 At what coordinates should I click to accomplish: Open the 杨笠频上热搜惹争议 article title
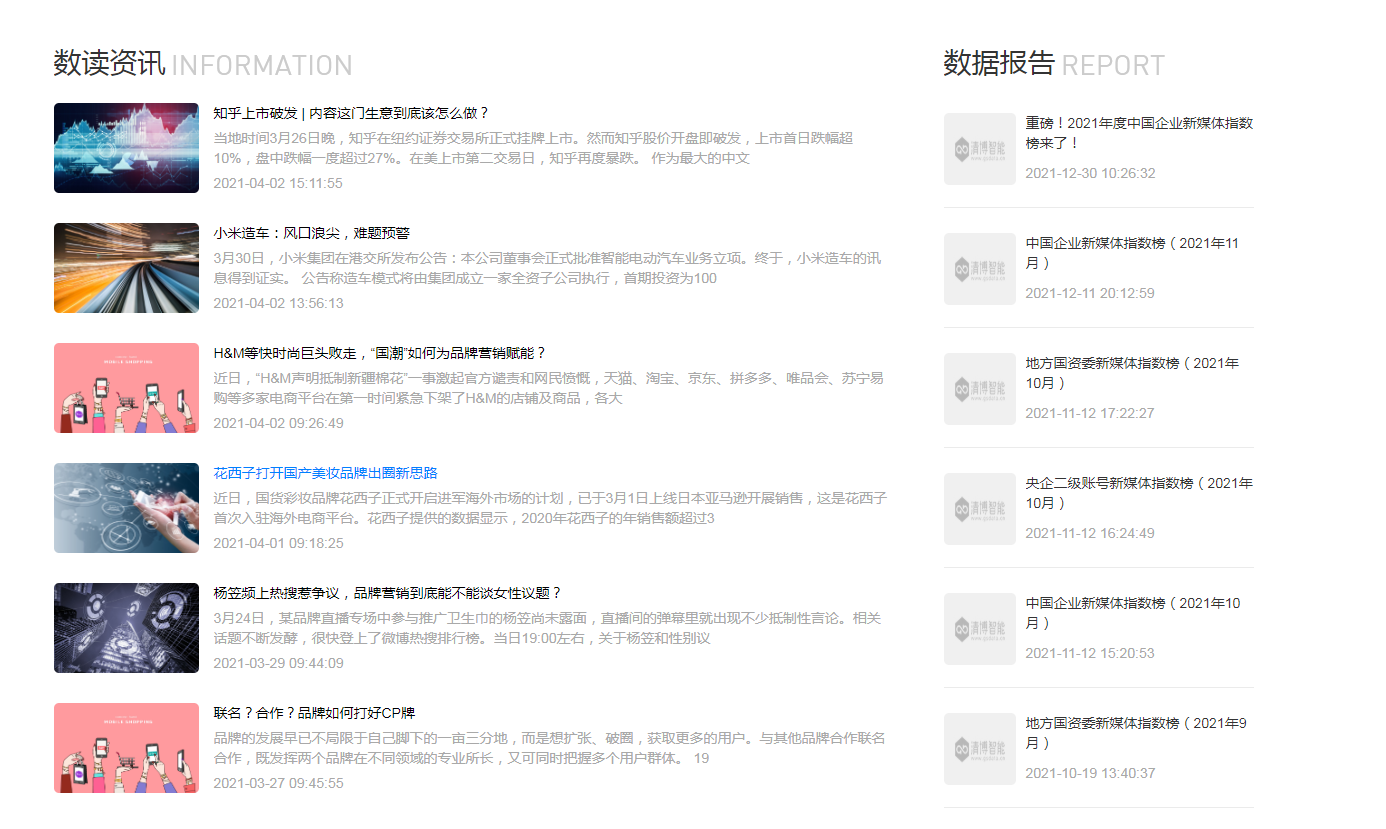tap(388, 593)
